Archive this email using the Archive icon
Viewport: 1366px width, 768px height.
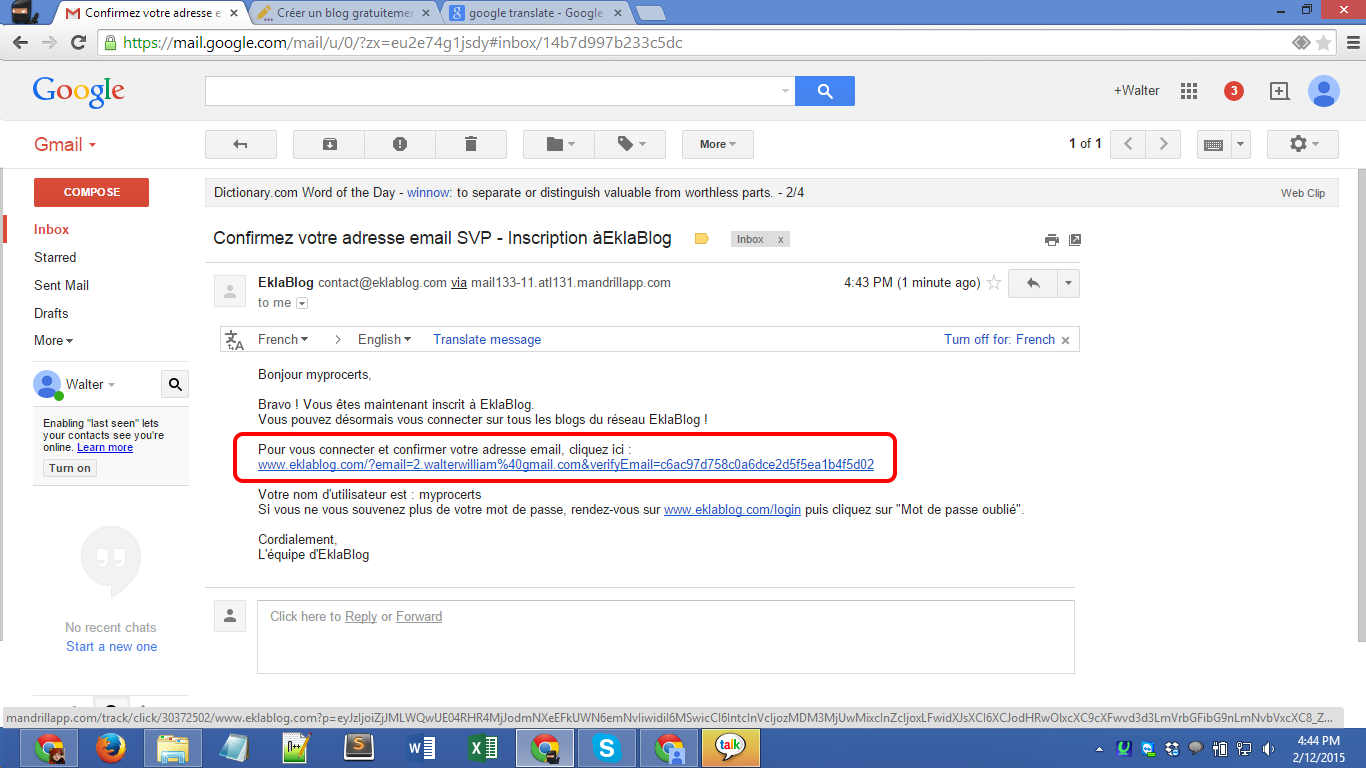click(329, 144)
